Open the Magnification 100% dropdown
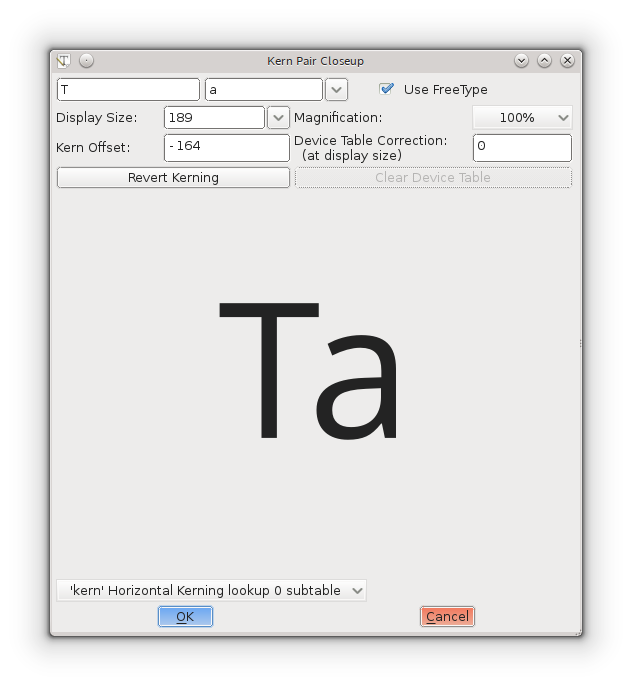 point(522,118)
